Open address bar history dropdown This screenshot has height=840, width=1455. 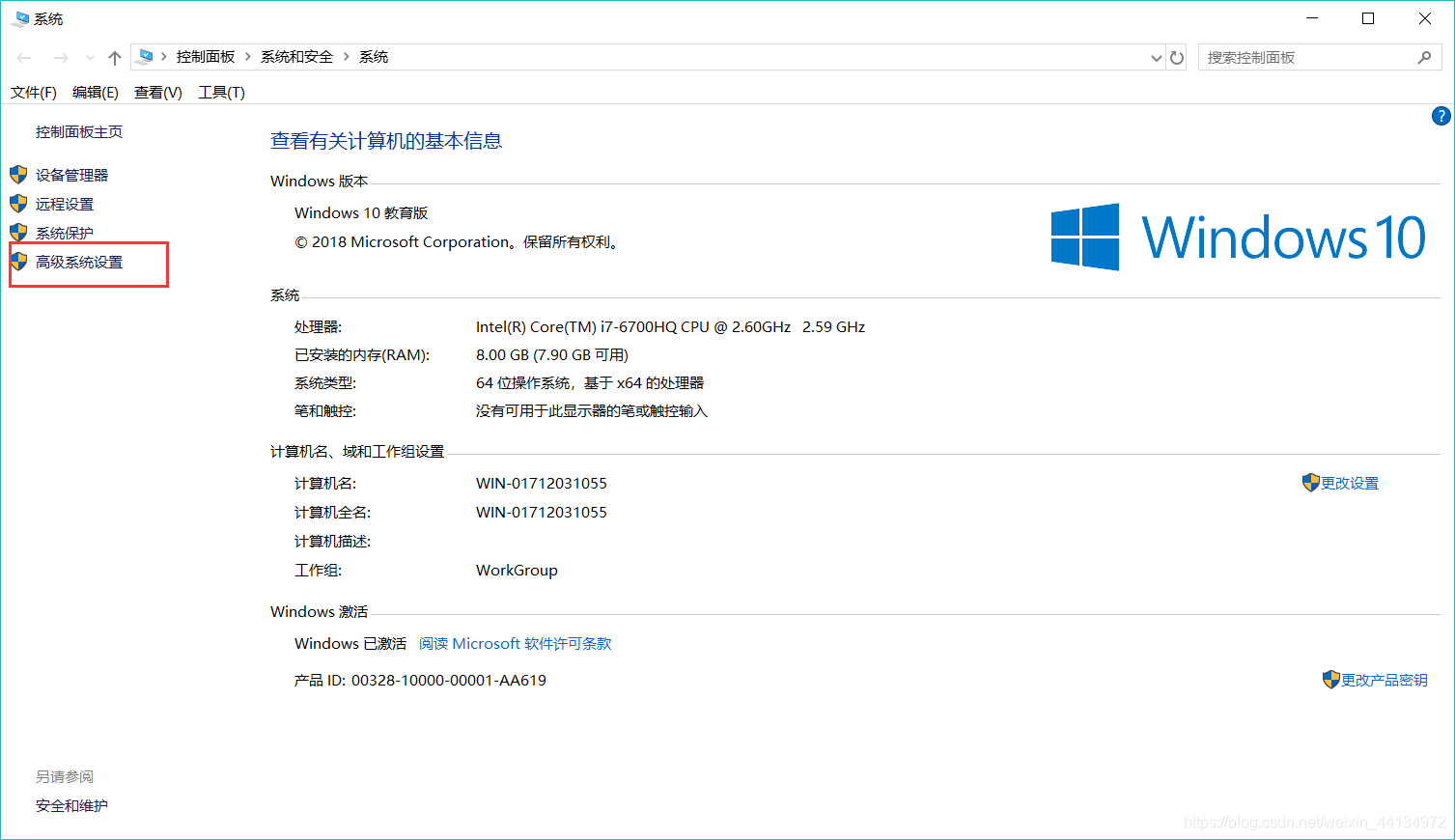coord(1156,58)
